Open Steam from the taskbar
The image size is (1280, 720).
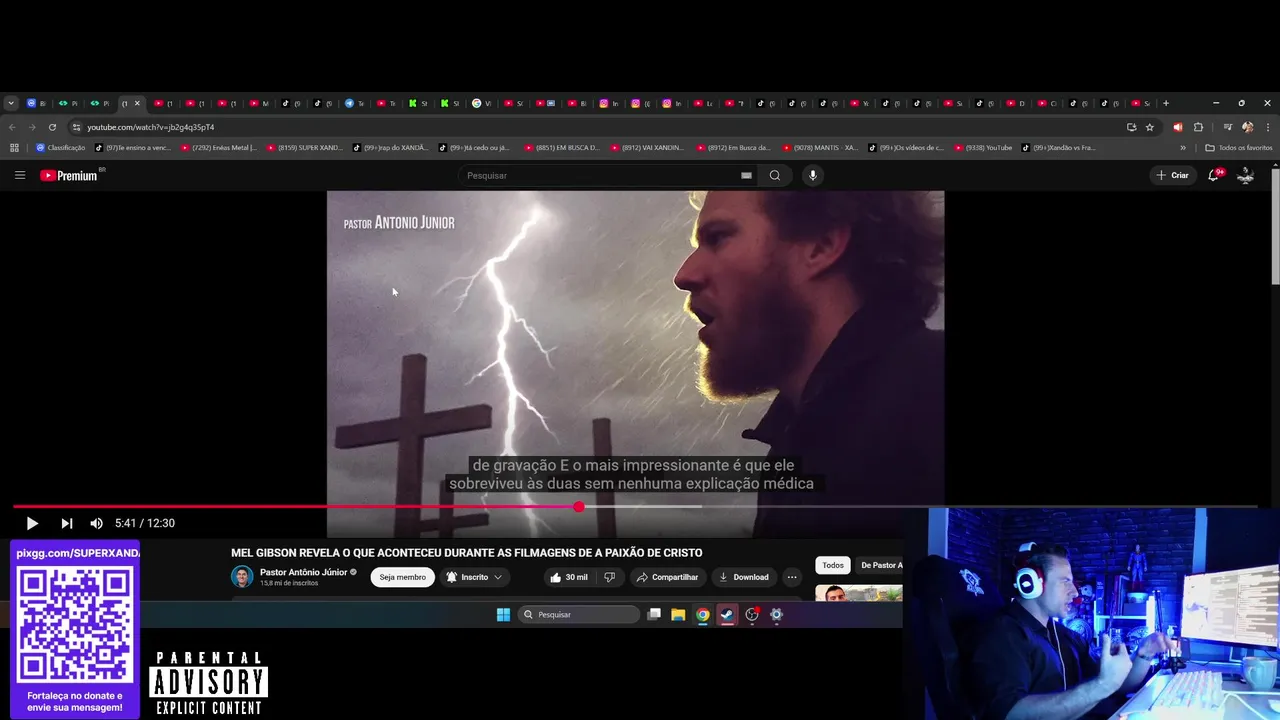pos(727,614)
